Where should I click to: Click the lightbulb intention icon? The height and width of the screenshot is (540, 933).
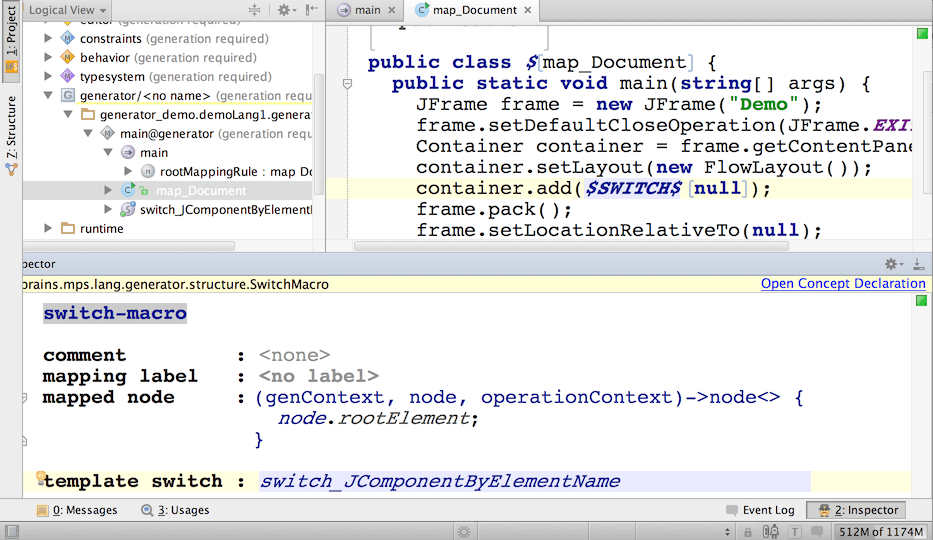coord(40,476)
